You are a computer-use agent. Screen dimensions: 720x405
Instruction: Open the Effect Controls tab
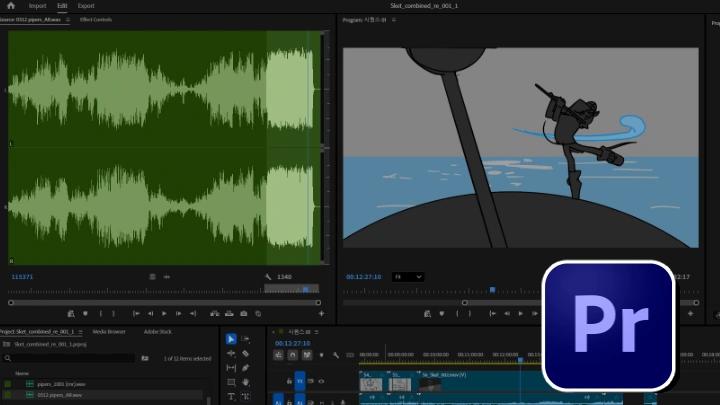point(96,20)
